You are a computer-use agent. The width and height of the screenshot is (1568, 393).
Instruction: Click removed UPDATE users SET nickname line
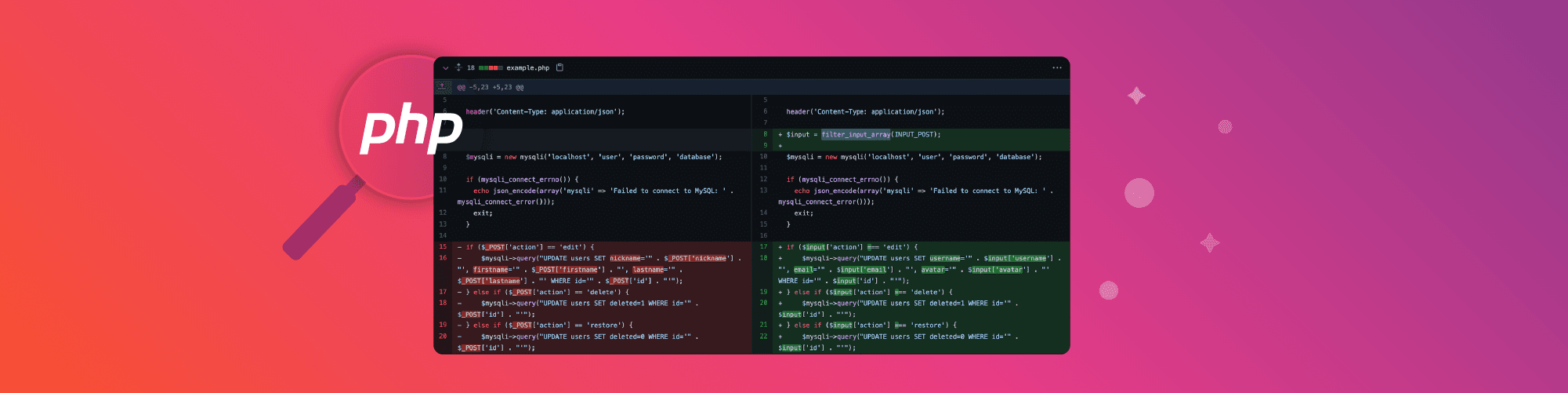(x=601, y=269)
